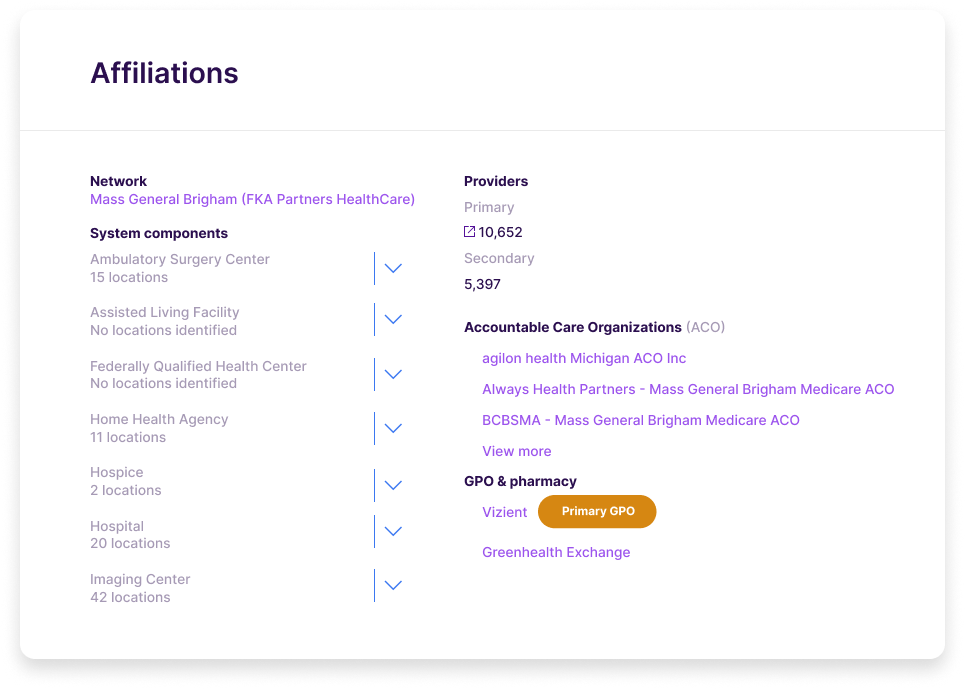Image resolution: width=965 pixels, height=689 pixels.
Task: Expand Assisted Living Facility chevron
Action: pyautogui.click(x=393, y=319)
